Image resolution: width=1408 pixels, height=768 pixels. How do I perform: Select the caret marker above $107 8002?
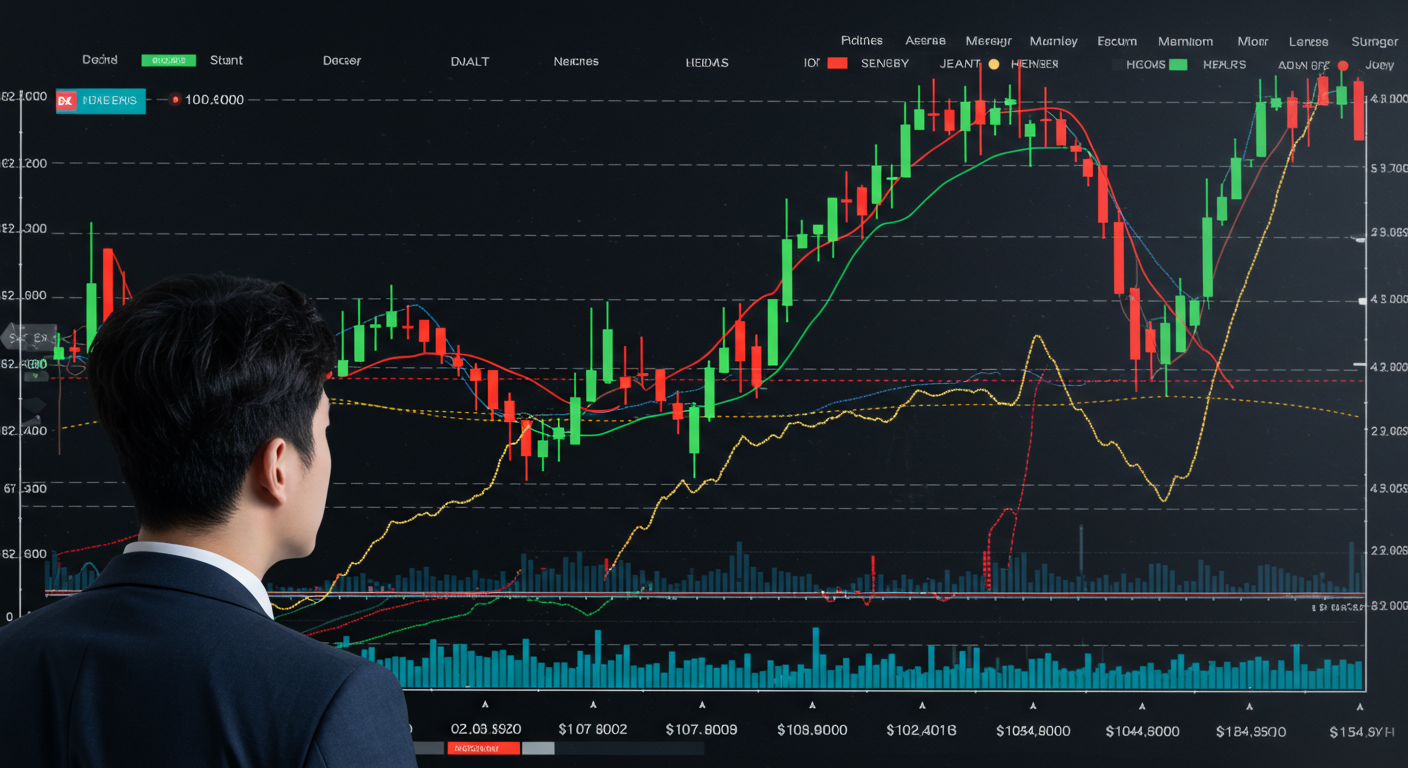pyautogui.click(x=593, y=704)
